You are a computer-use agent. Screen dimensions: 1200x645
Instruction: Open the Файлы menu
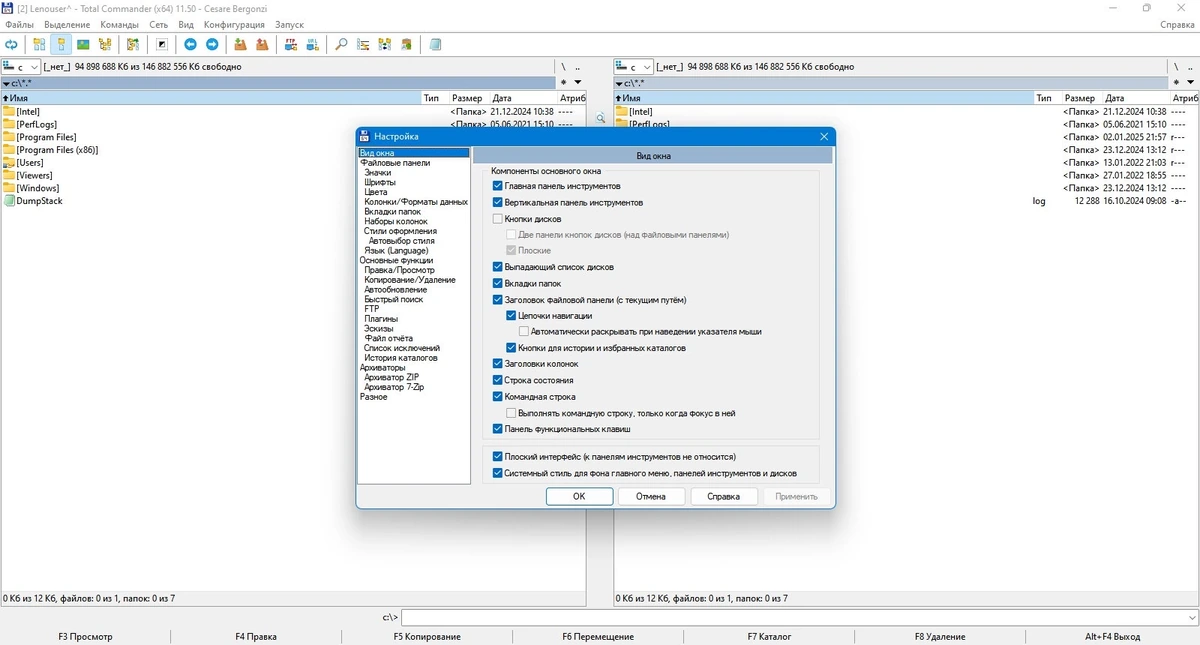click(19, 24)
